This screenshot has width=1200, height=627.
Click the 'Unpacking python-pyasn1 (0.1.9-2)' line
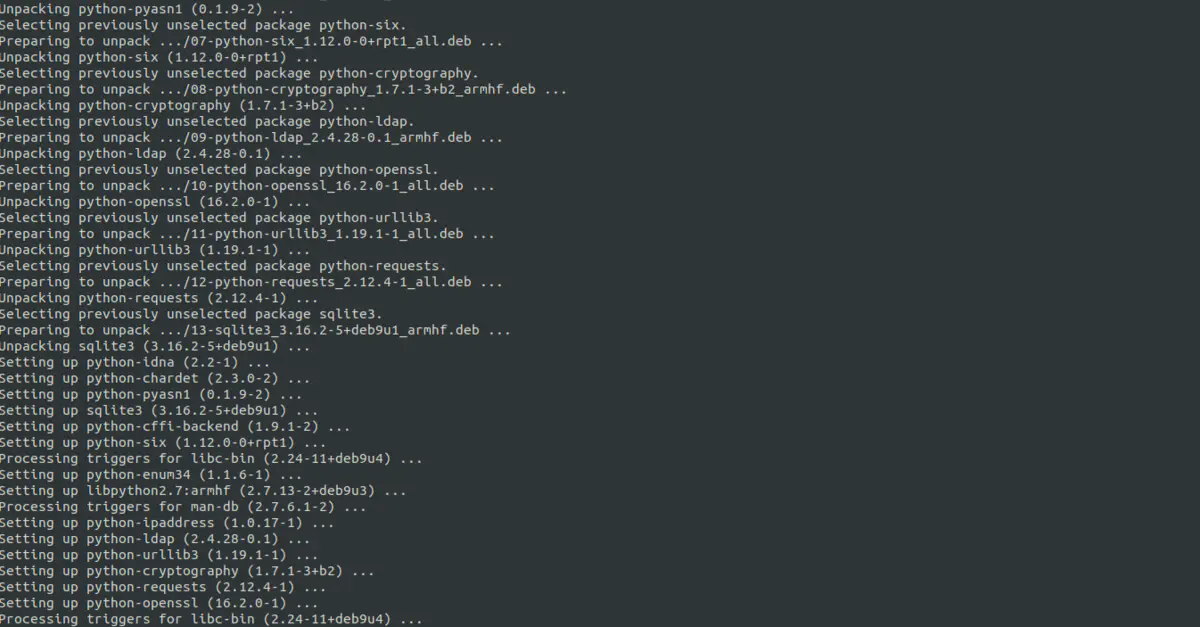pyautogui.click(x=139, y=9)
